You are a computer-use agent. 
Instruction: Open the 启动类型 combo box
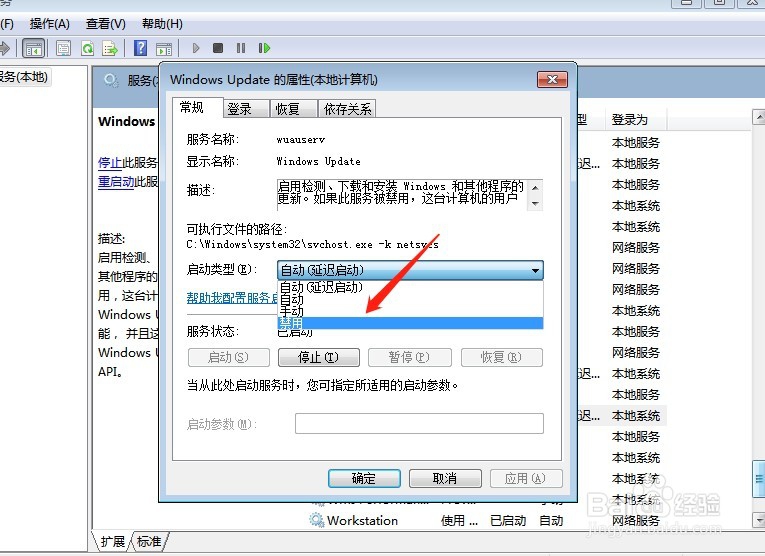click(x=410, y=270)
